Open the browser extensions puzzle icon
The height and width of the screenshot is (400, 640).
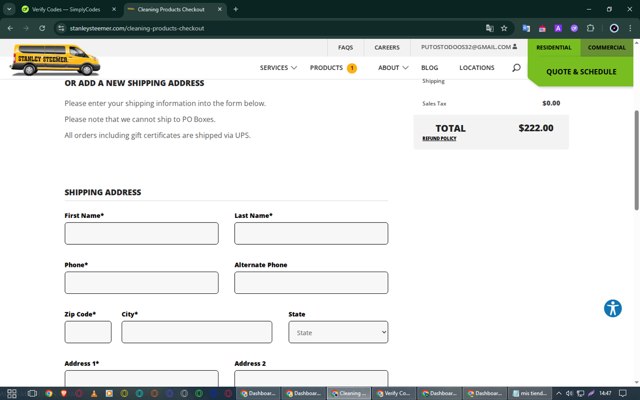pos(590,28)
